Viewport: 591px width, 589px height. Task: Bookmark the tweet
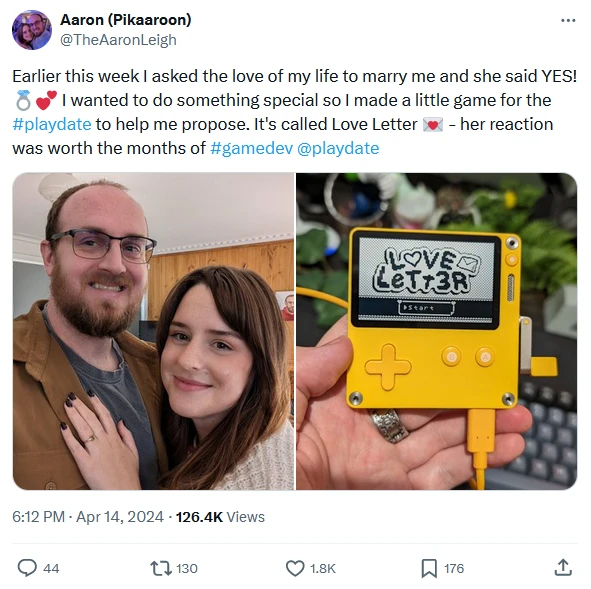coord(429,568)
